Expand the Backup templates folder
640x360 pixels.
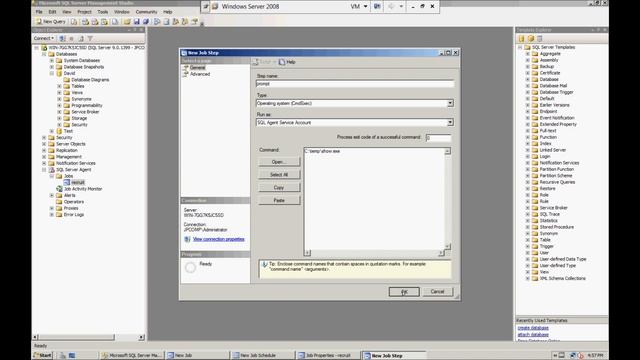(527, 67)
